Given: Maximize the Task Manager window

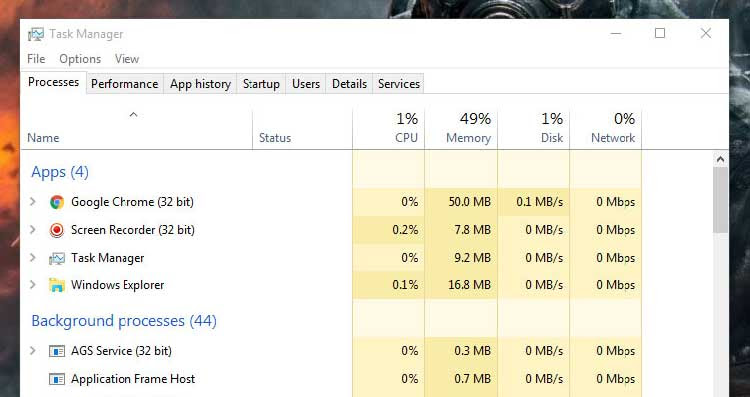Looking at the screenshot, I should (x=660, y=33).
